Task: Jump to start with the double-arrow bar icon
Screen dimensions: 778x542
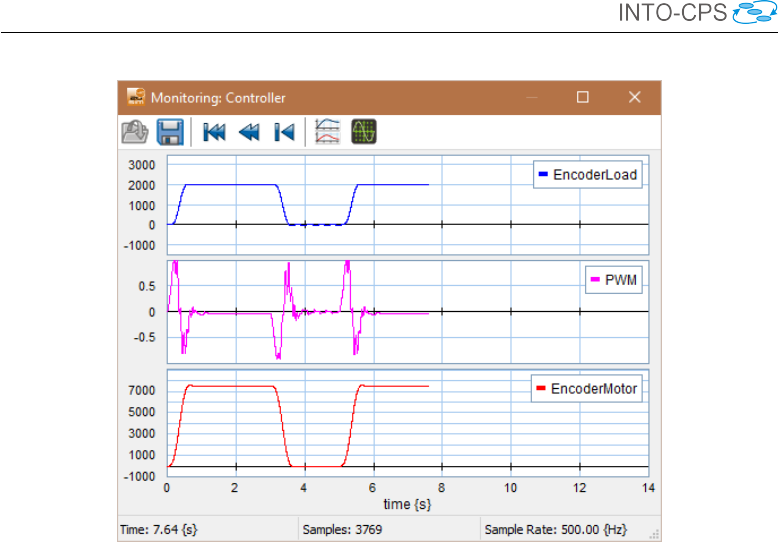Action: pos(214,133)
